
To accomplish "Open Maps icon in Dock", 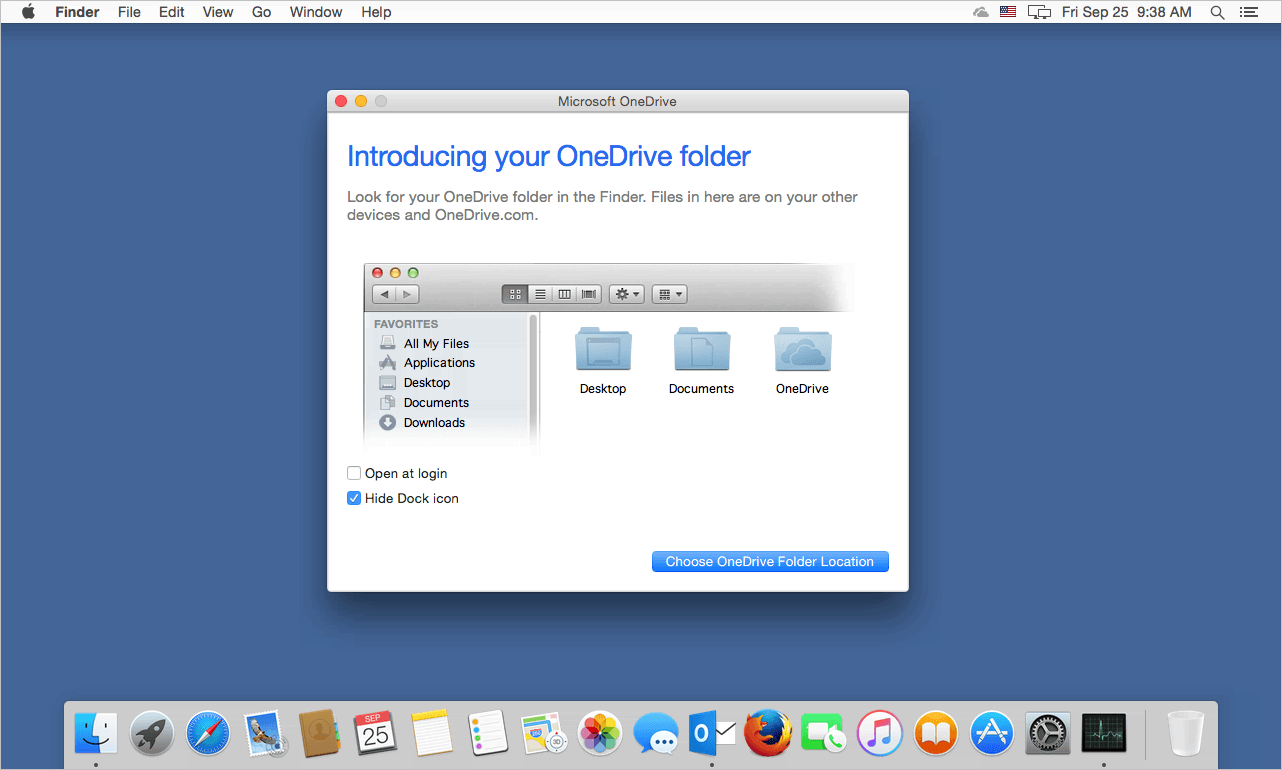I will point(545,734).
